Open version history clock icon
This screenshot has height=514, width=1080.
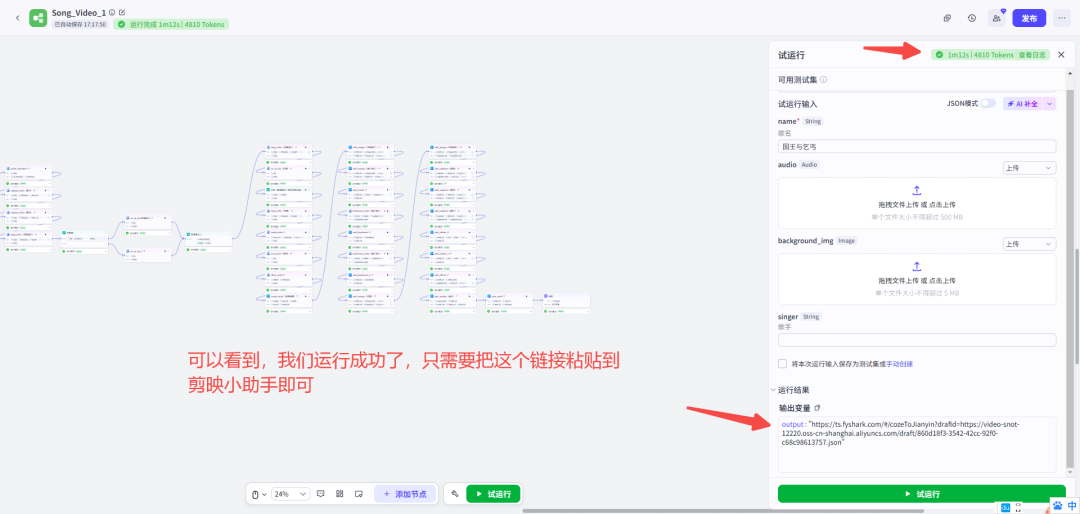[x=971, y=19]
